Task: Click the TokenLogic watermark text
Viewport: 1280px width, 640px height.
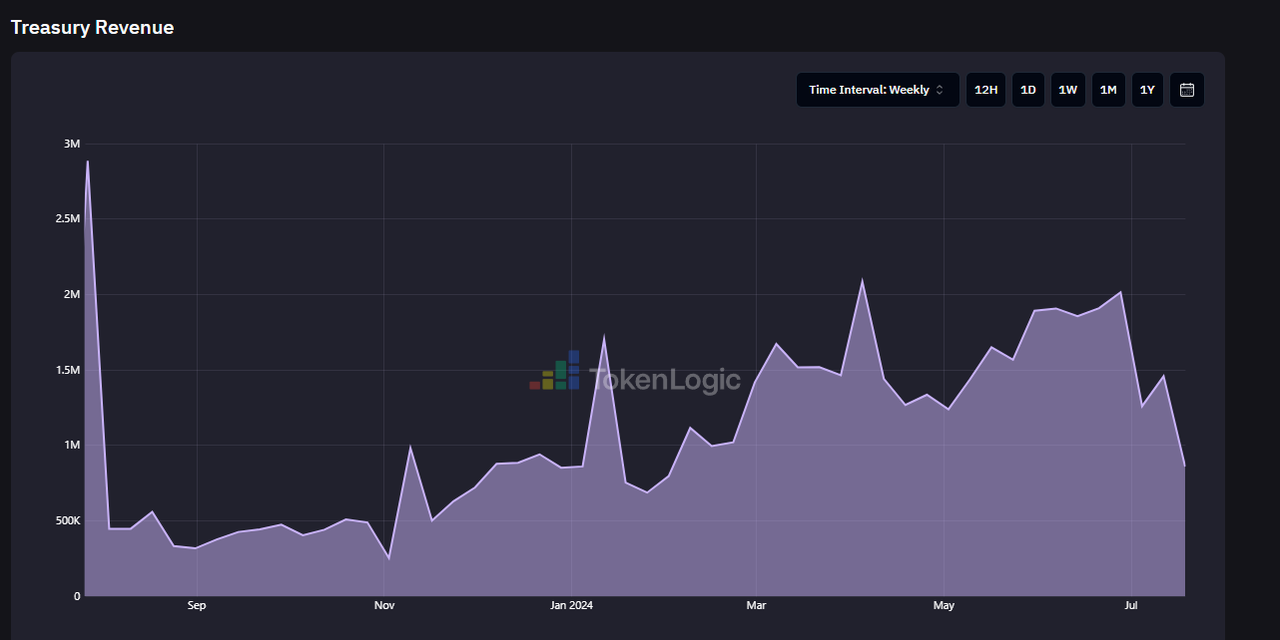Action: click(664, 380)
